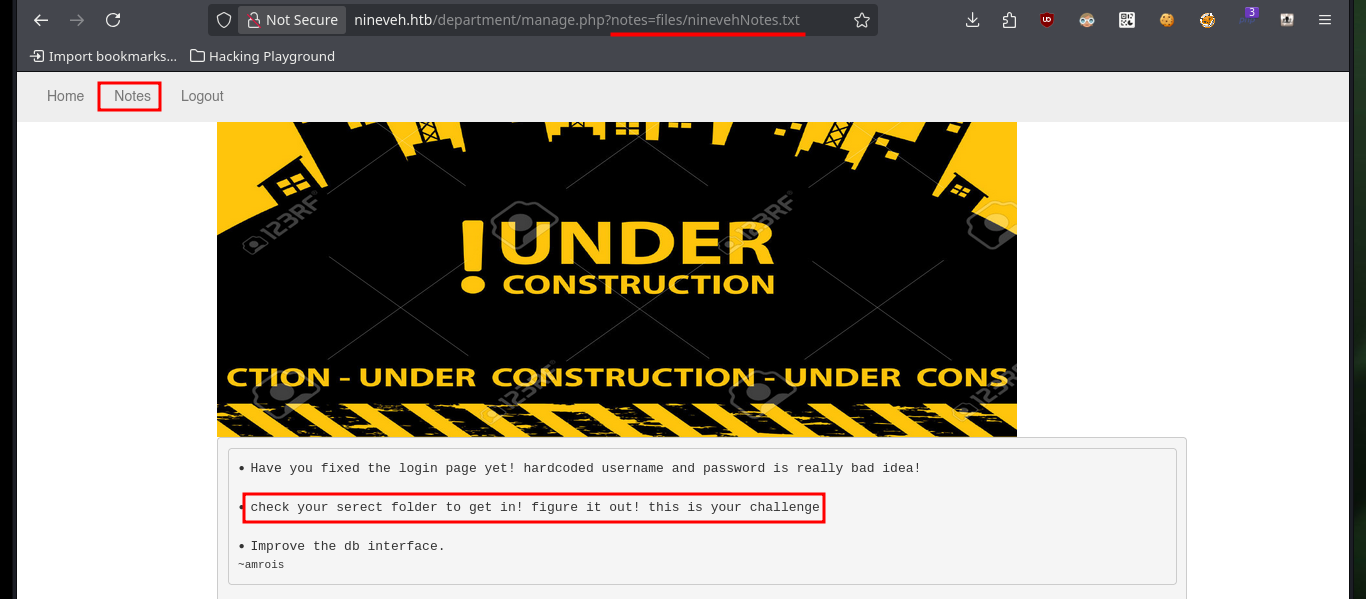Click the forward navigation arrow
Image resolution: width=1366 pixels, height=599 pixels.
(x=77, y=20)
